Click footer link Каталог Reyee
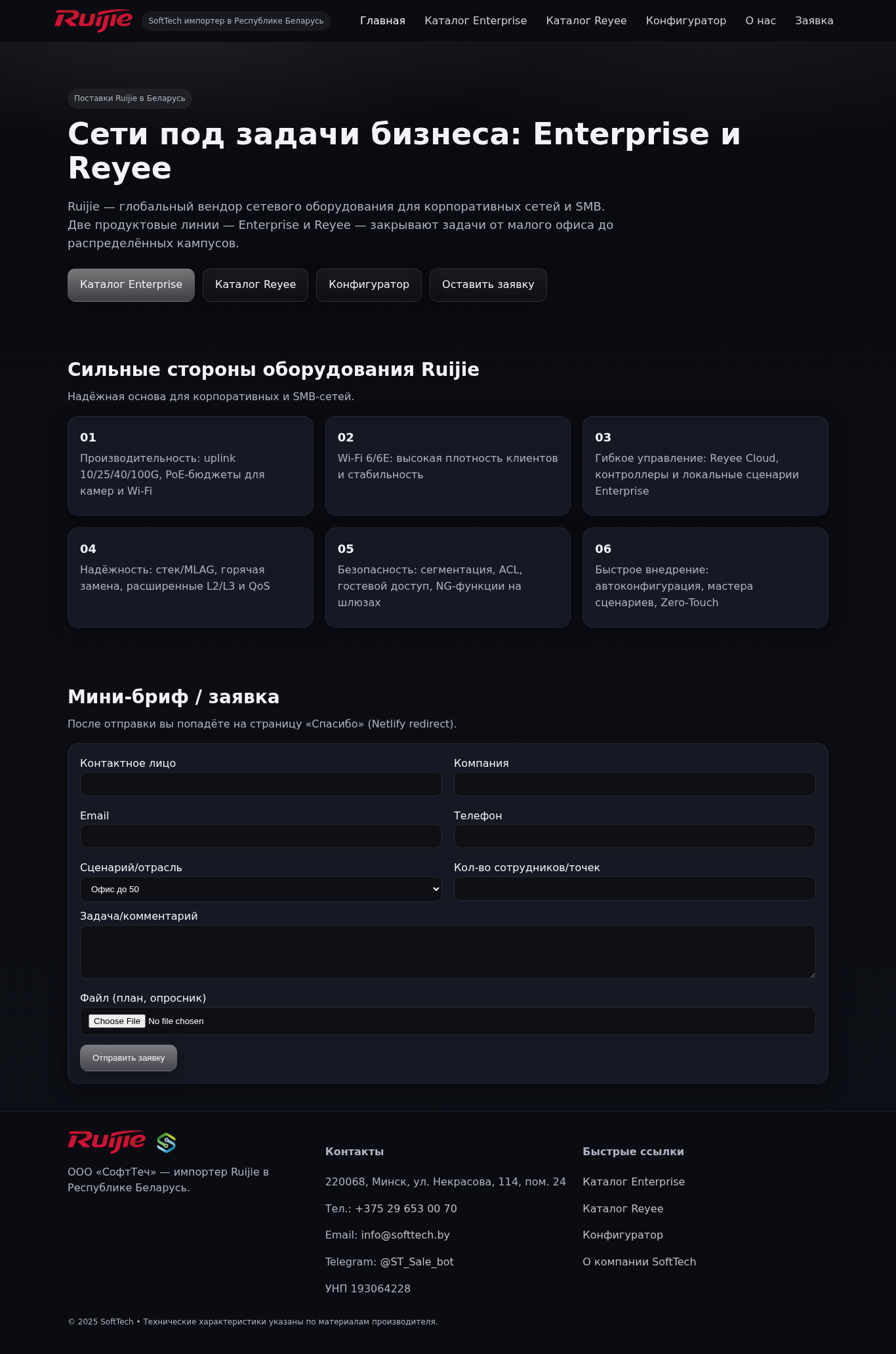This screenshot has width=896, height=1354. 623,1208
